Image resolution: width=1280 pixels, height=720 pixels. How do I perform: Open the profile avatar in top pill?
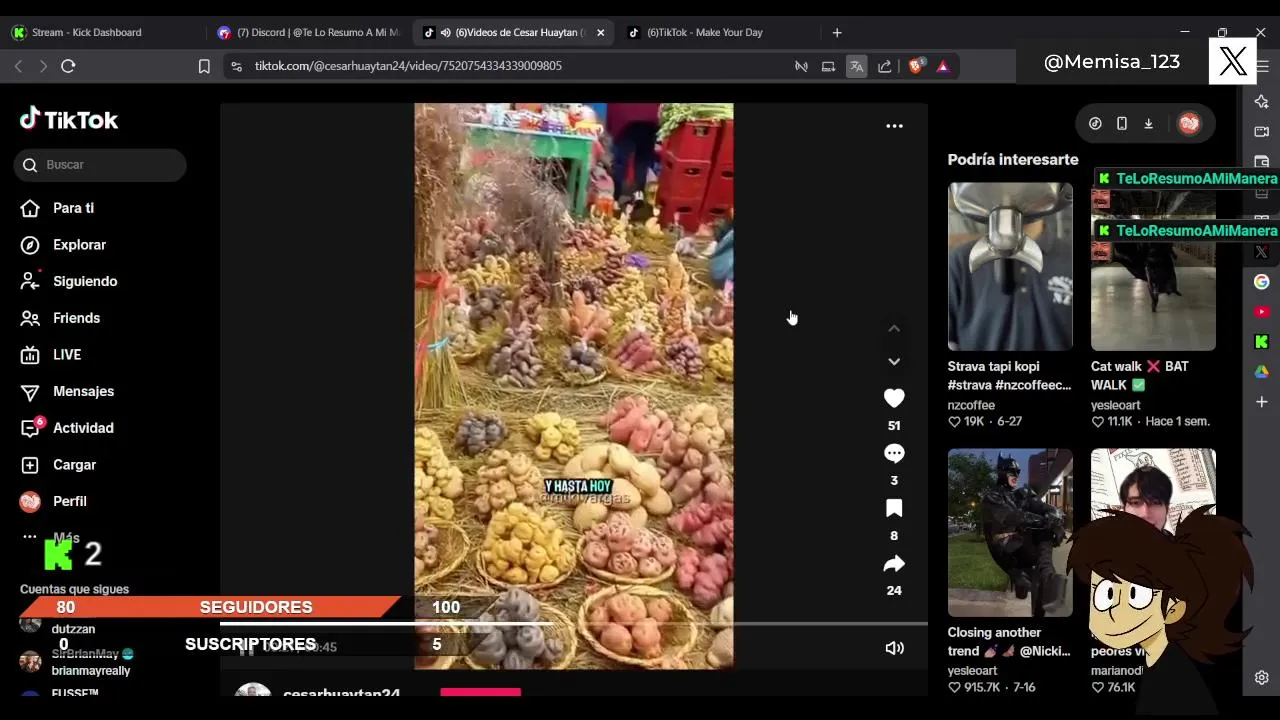point(1189,123)
